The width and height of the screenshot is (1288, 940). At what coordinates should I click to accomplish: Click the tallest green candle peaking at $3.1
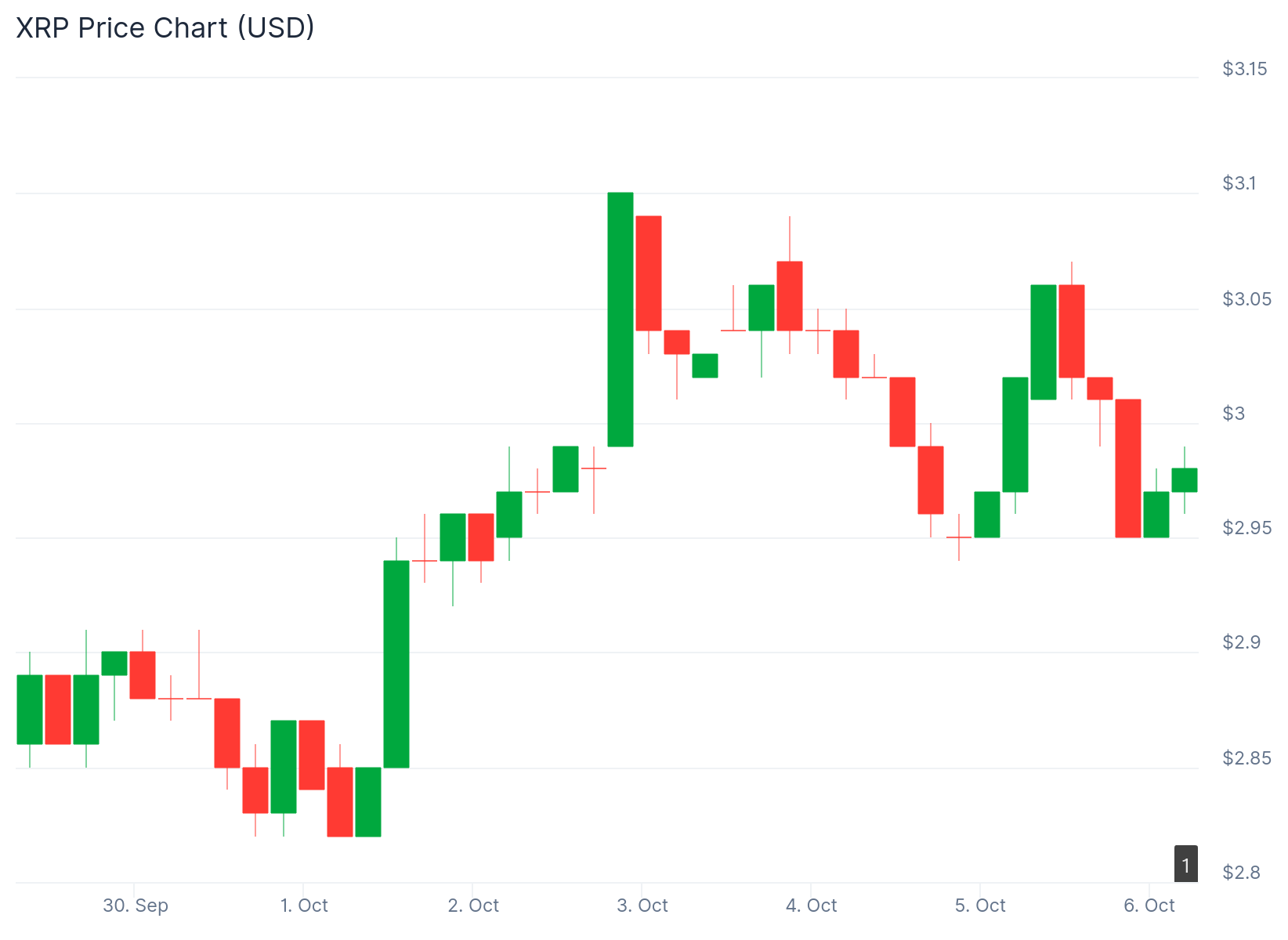[620, 320]
